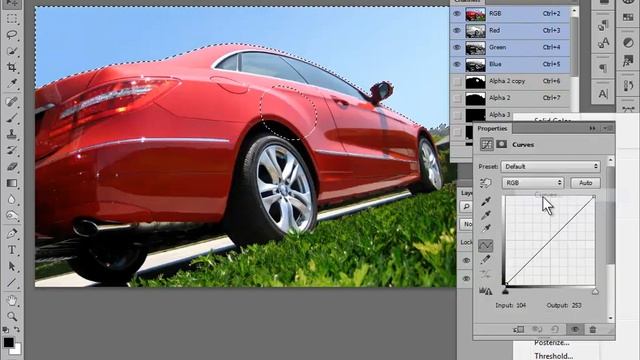Choose Threshold... from the adjustment menu

pos(553,356)
